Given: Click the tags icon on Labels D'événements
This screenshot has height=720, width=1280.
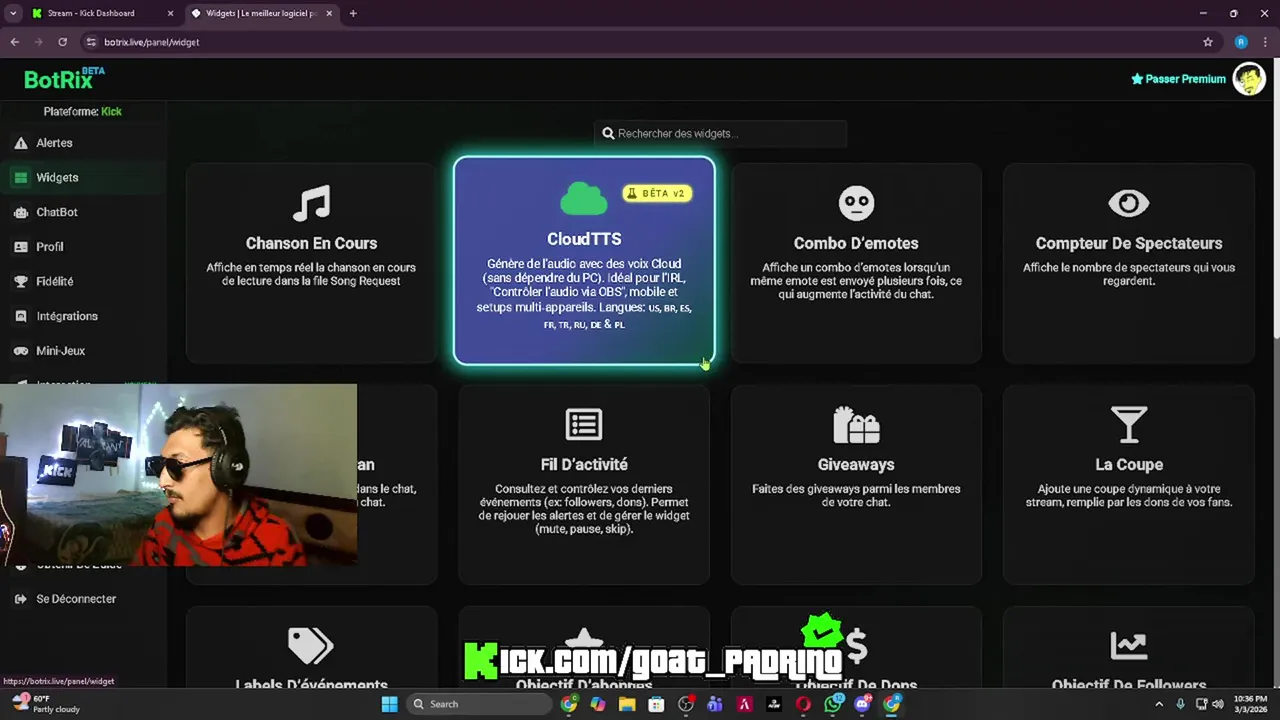Looking at the screenshot, I should tap(311, 646).
